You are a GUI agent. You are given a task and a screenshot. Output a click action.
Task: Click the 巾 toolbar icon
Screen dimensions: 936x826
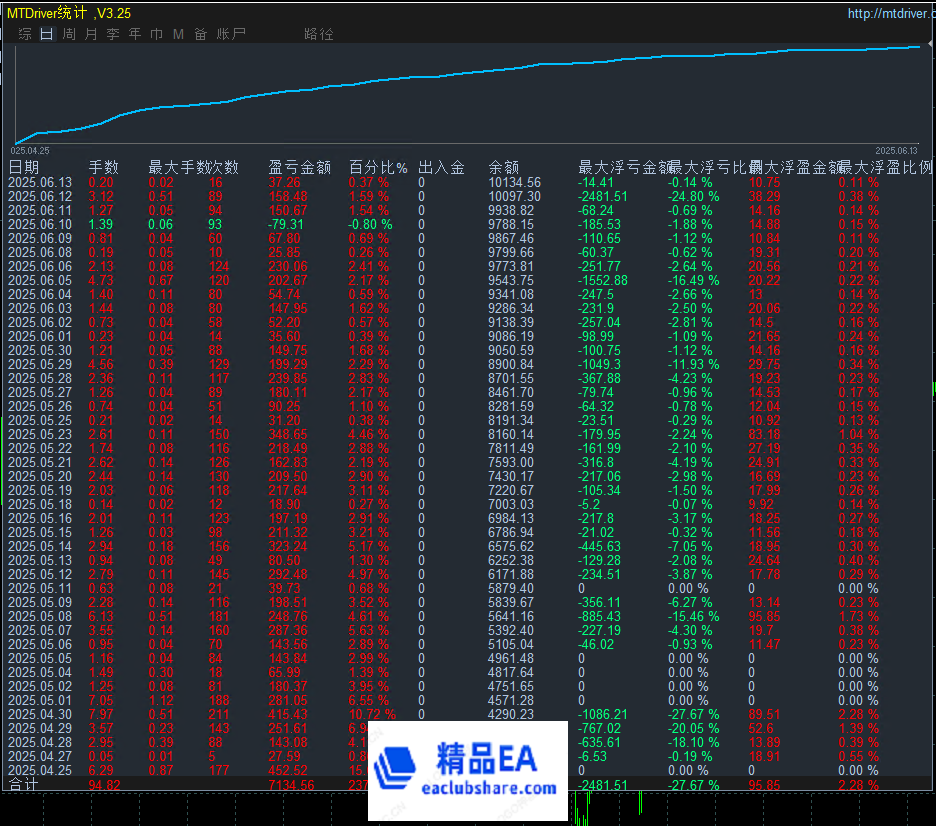157,33
